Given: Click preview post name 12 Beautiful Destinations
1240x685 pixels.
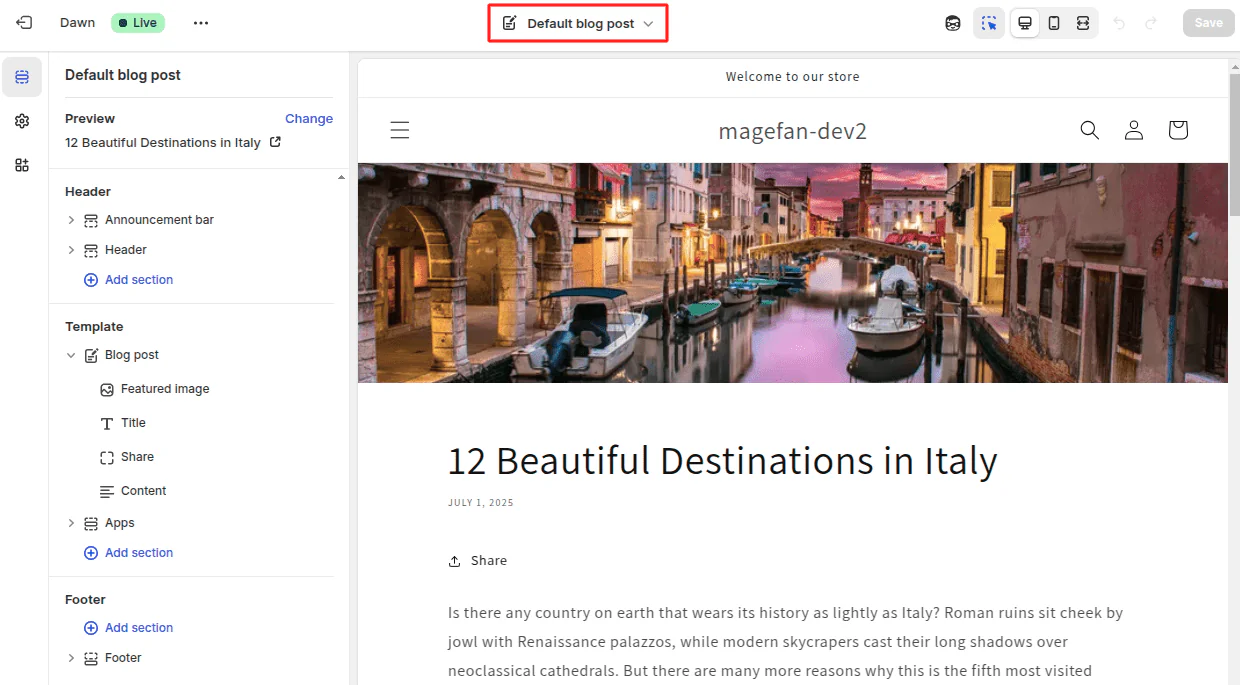Looking at the screenshot, I should click(163, 143).
